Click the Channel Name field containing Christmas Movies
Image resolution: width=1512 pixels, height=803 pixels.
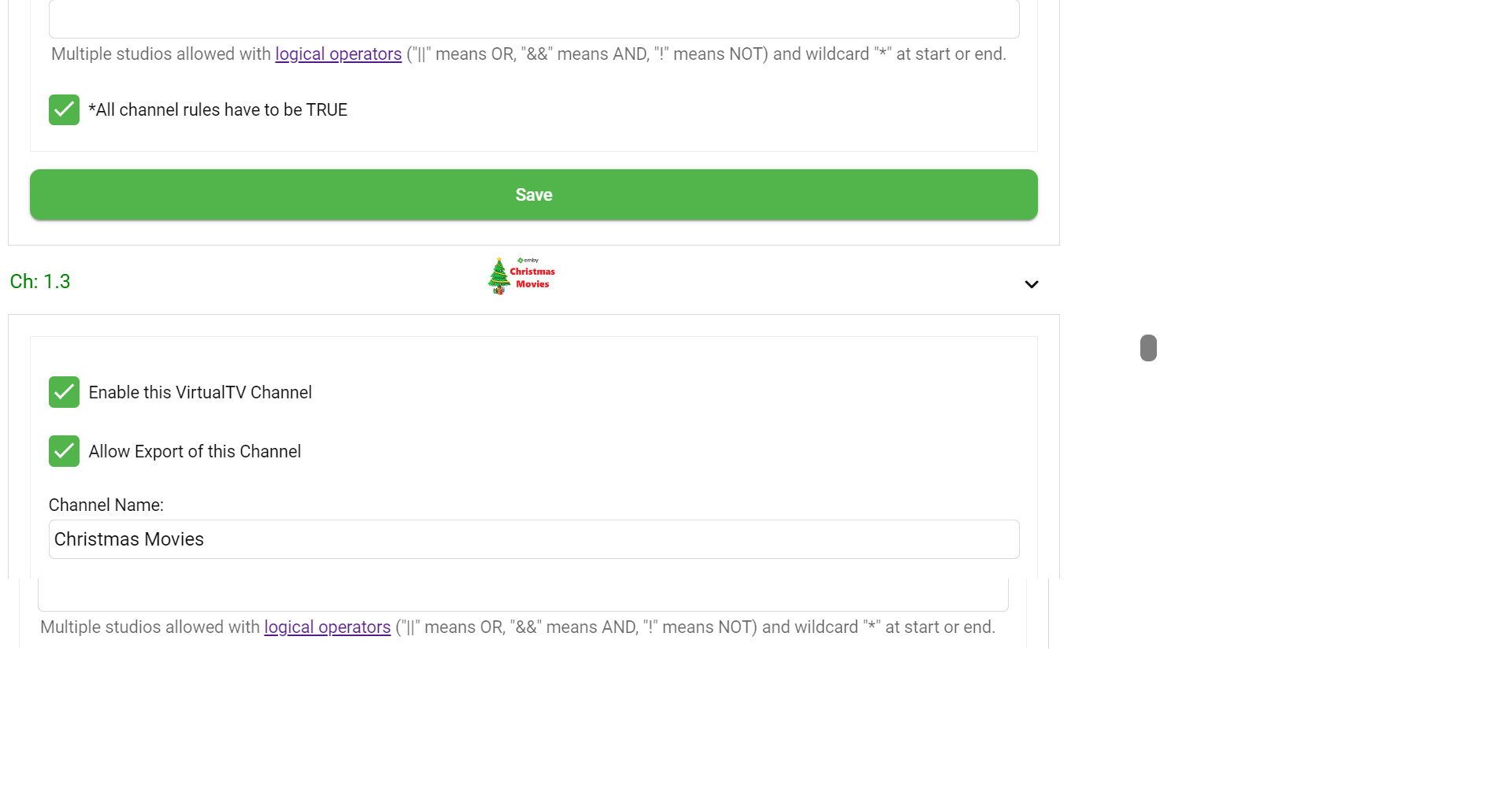[x=533, y=539]
